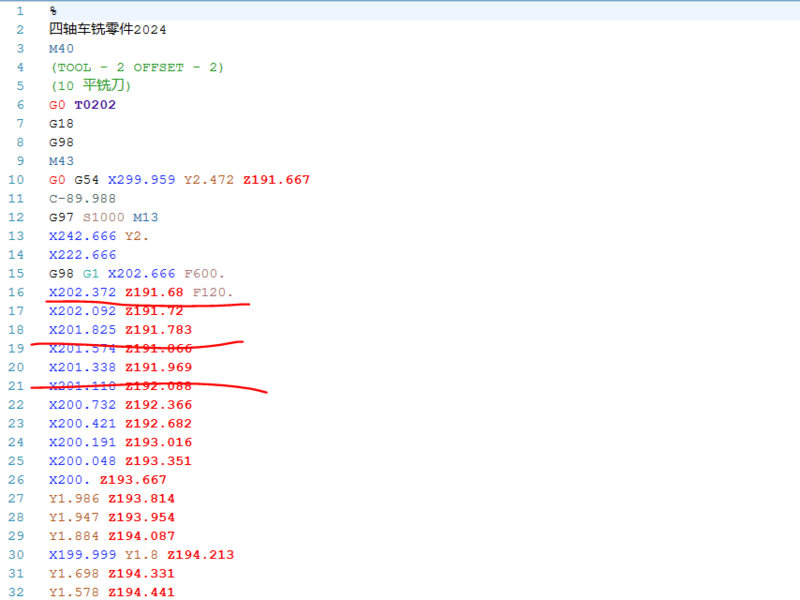Click X200.191 on line 24

click(x=83, y=442)
